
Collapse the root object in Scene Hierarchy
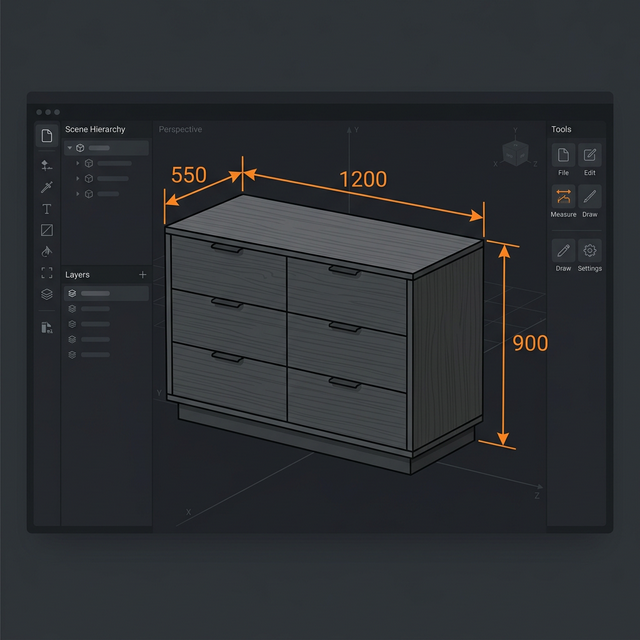(x=69, y=148)
